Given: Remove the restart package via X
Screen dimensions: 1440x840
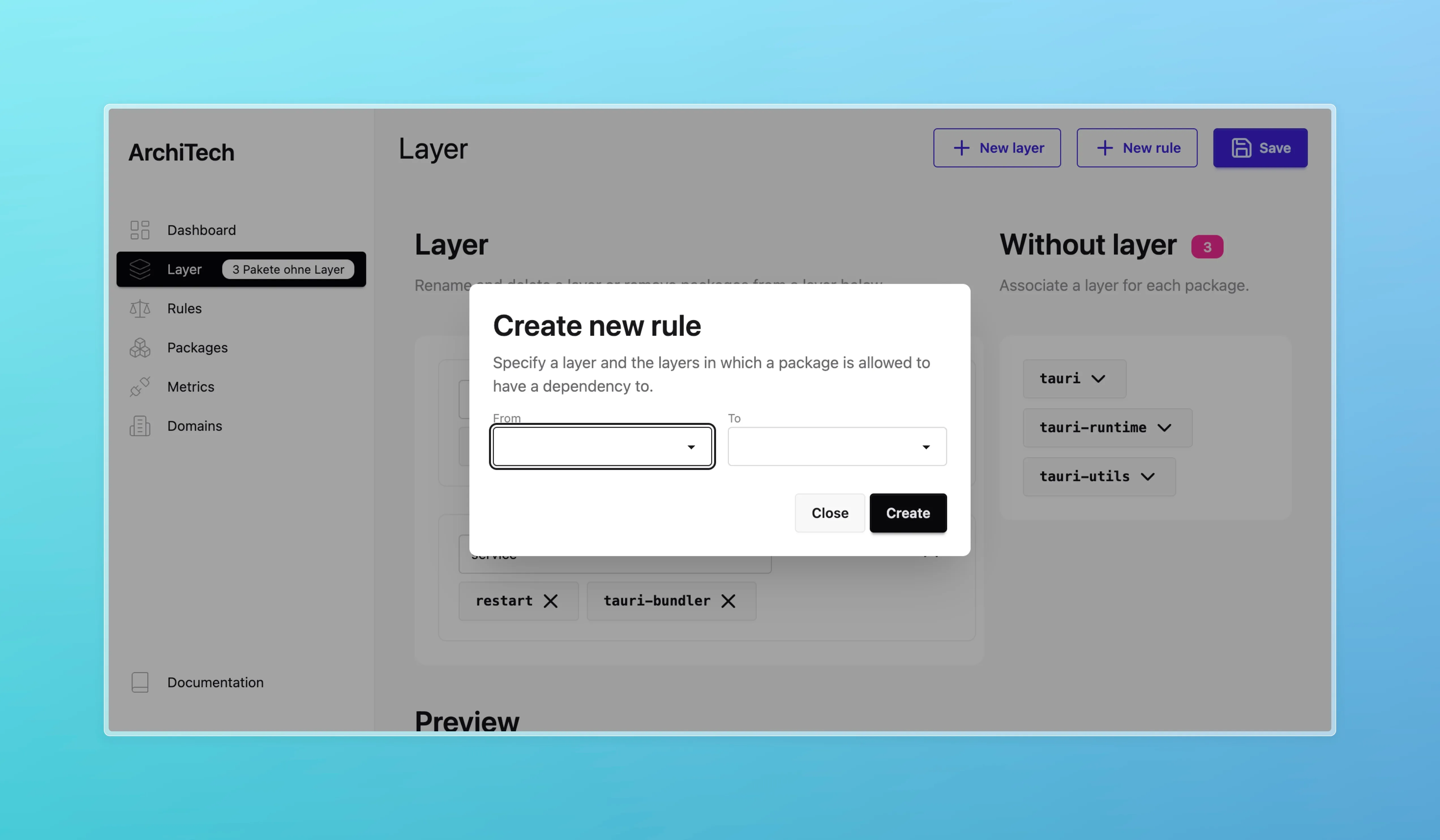Looking at the screenshot, I should 550,601.
